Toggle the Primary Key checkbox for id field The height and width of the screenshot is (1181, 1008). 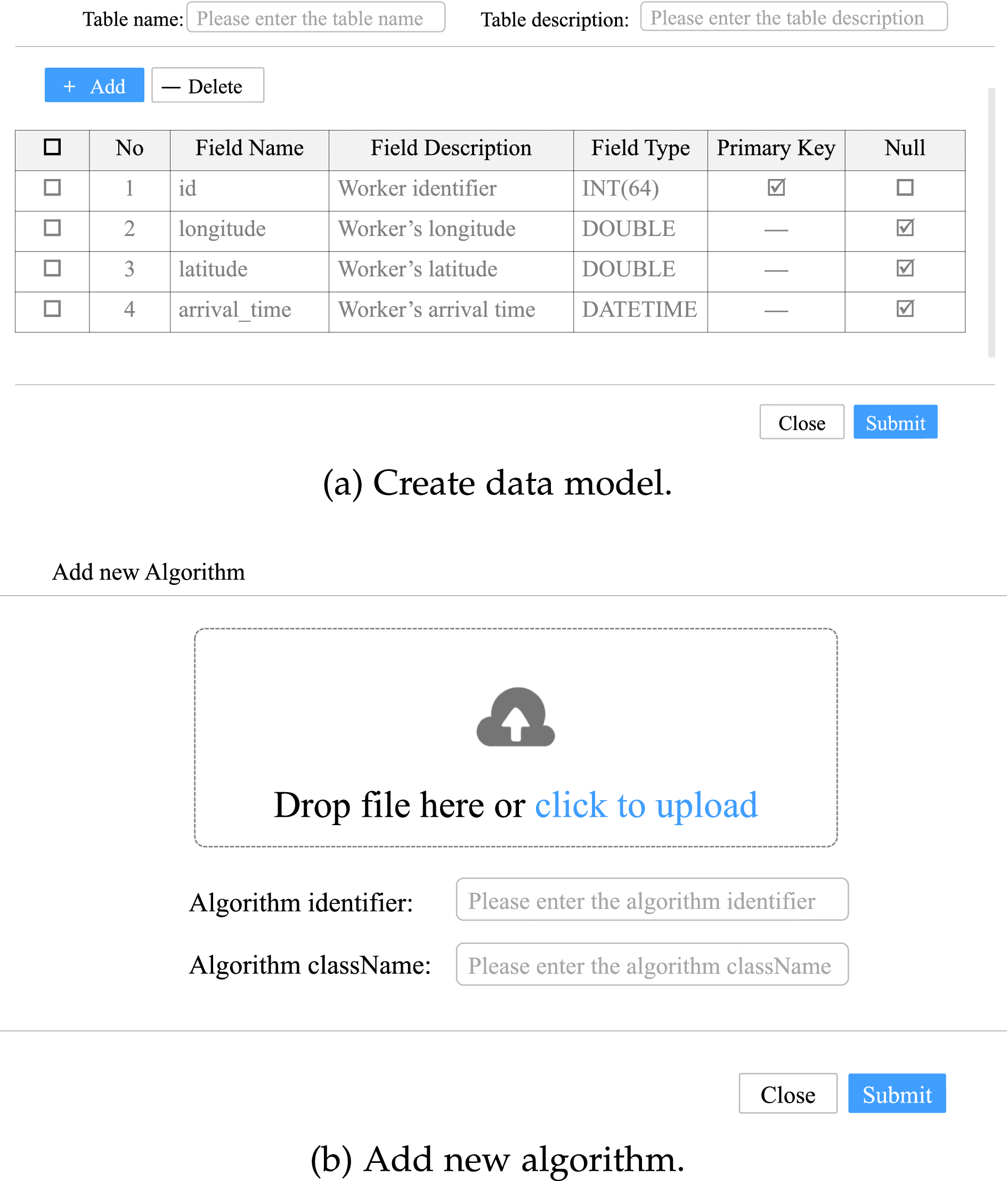777,188
